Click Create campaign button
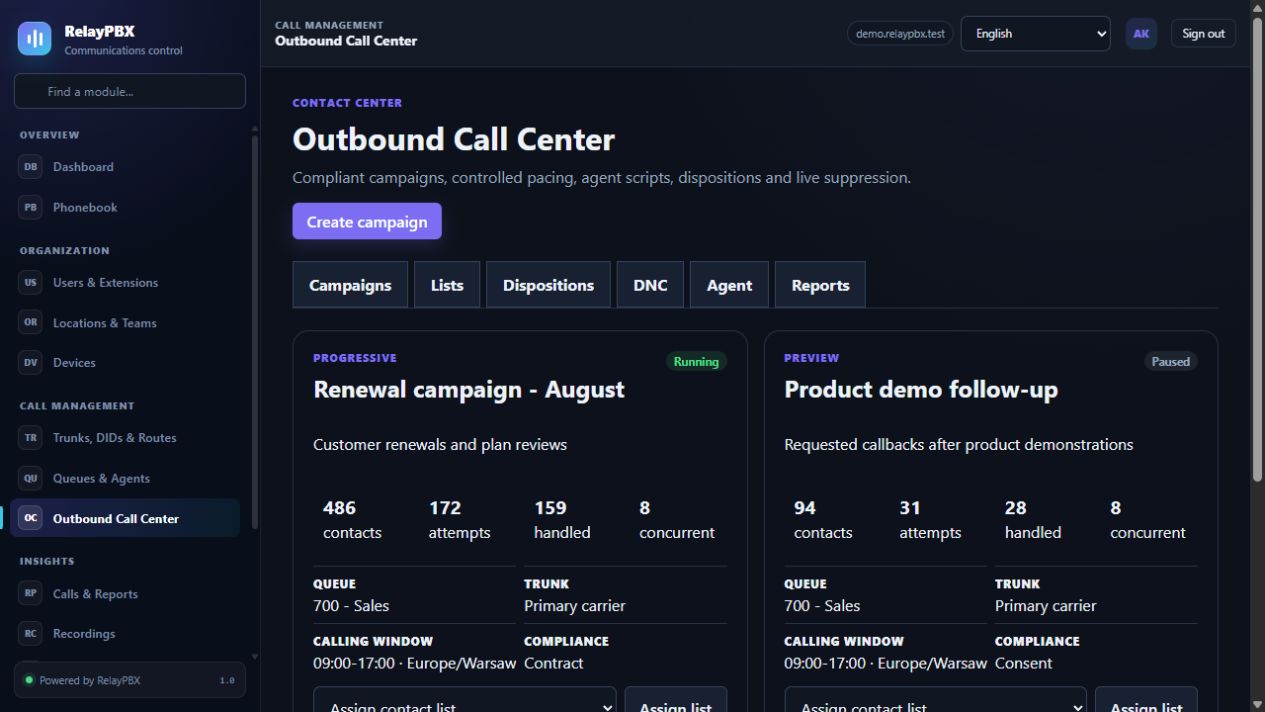This screenshot has width=1265, height=712. [367, 222]
